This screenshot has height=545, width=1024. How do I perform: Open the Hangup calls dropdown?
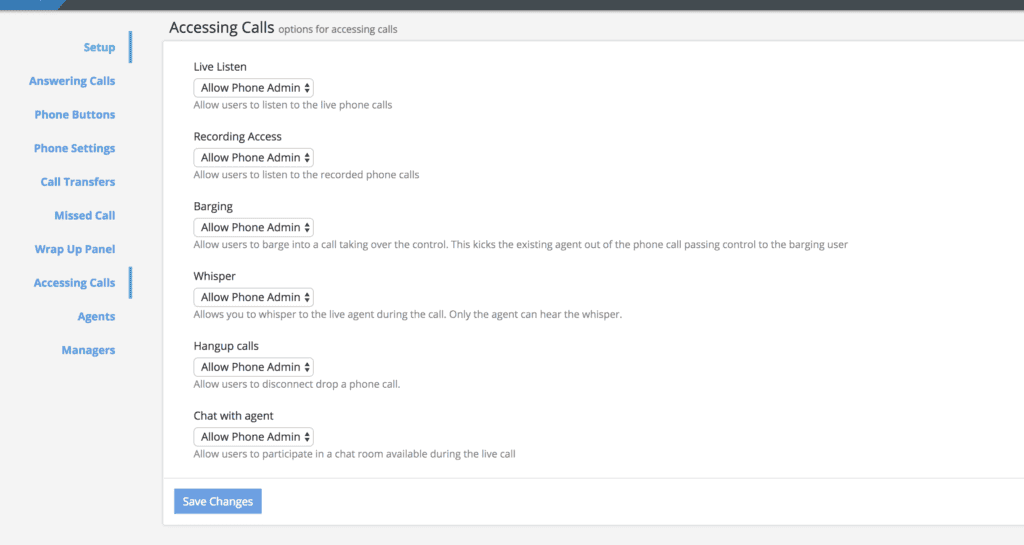click(254, 367)
